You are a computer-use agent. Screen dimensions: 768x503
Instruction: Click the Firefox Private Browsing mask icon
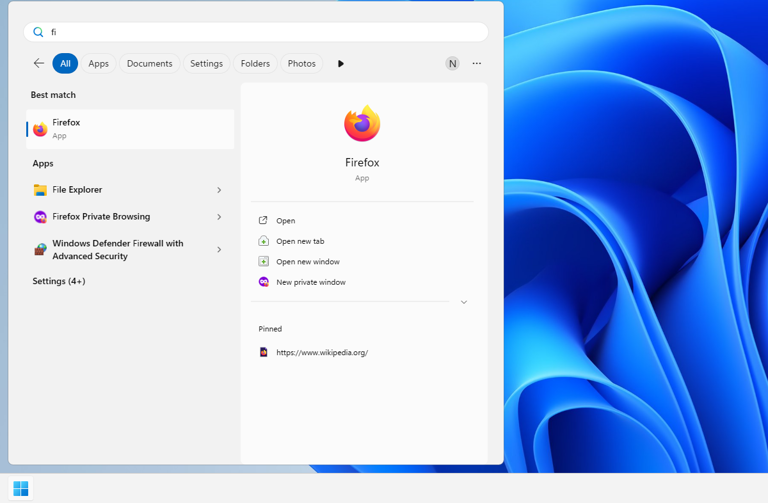[40, 216]
